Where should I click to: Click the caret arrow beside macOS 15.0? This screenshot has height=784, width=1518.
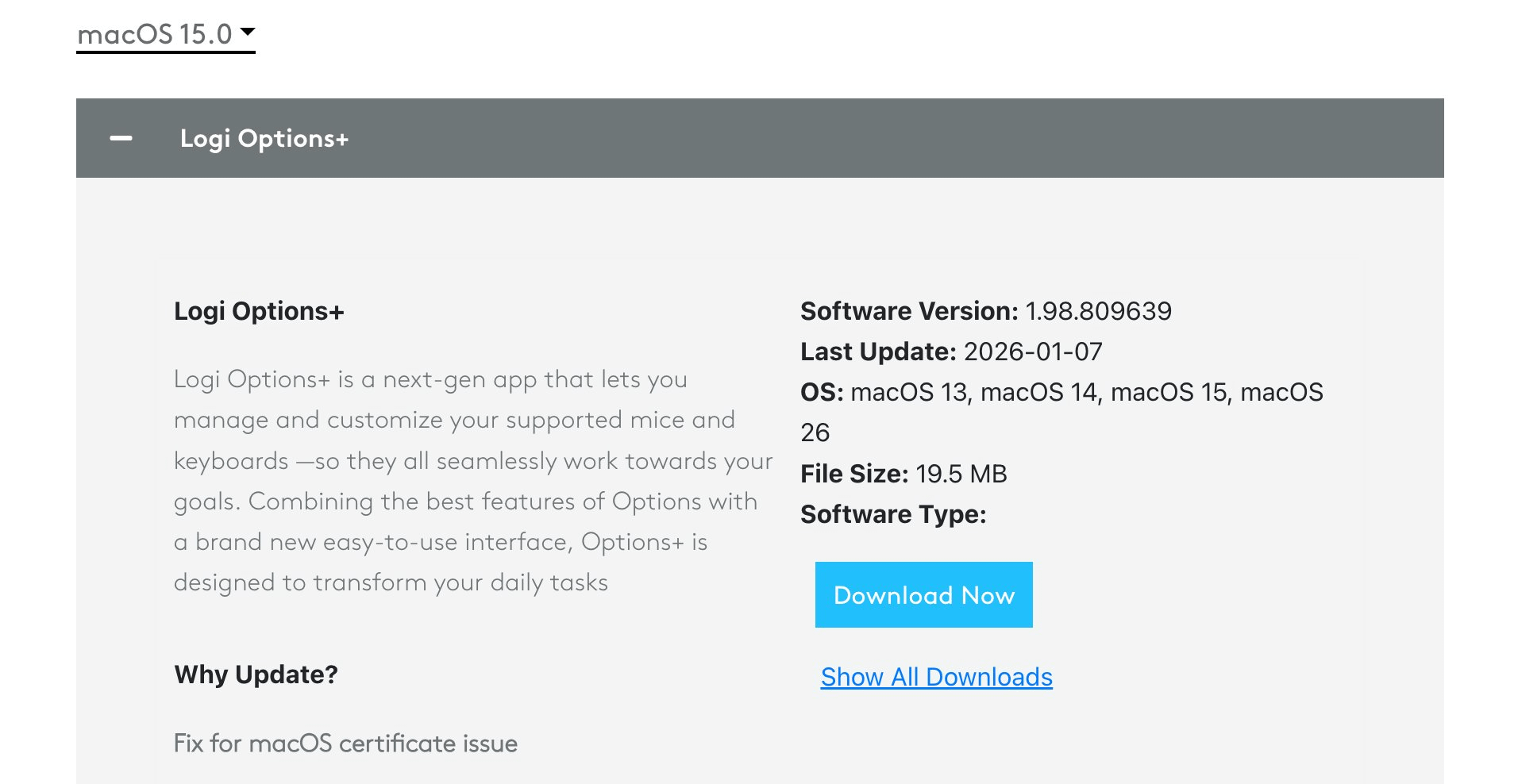click(x=248, y=33)
